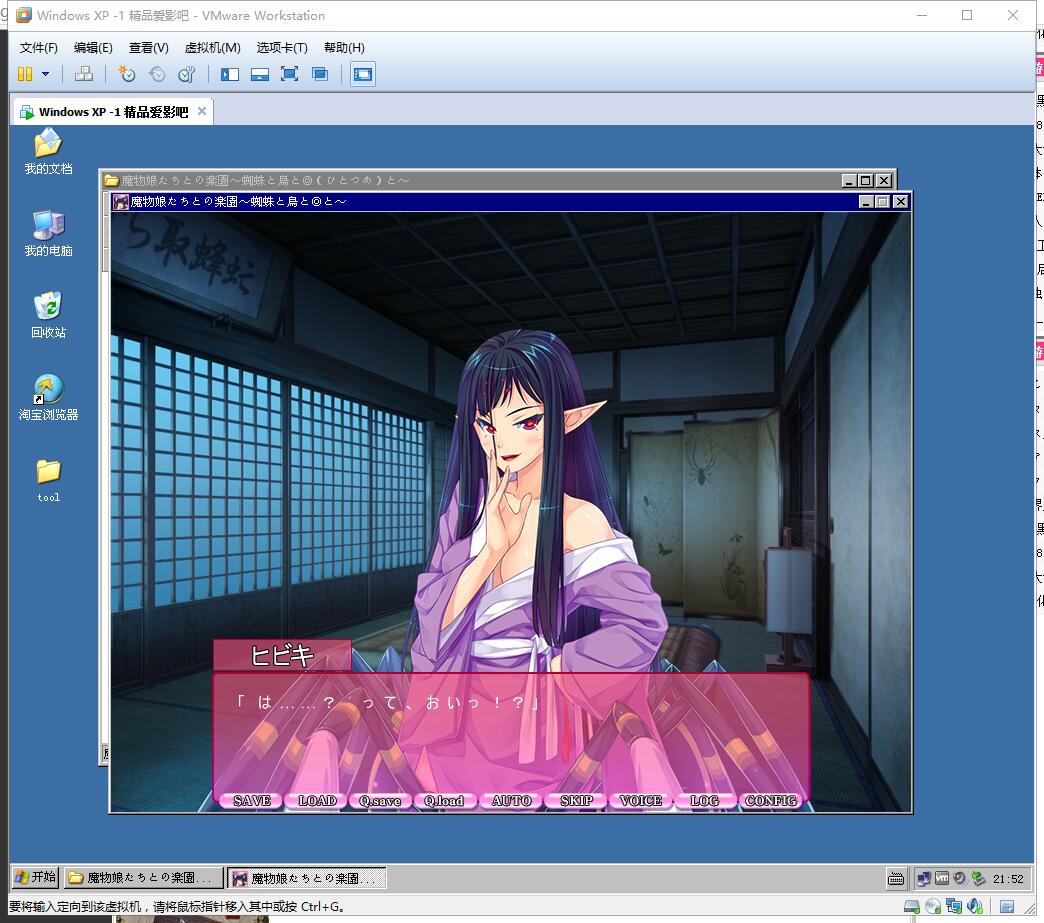The height and width of the screenshot is (923, 1044).
Task: Open the 选项卡(T) menu
Action: tap(281, 47)
